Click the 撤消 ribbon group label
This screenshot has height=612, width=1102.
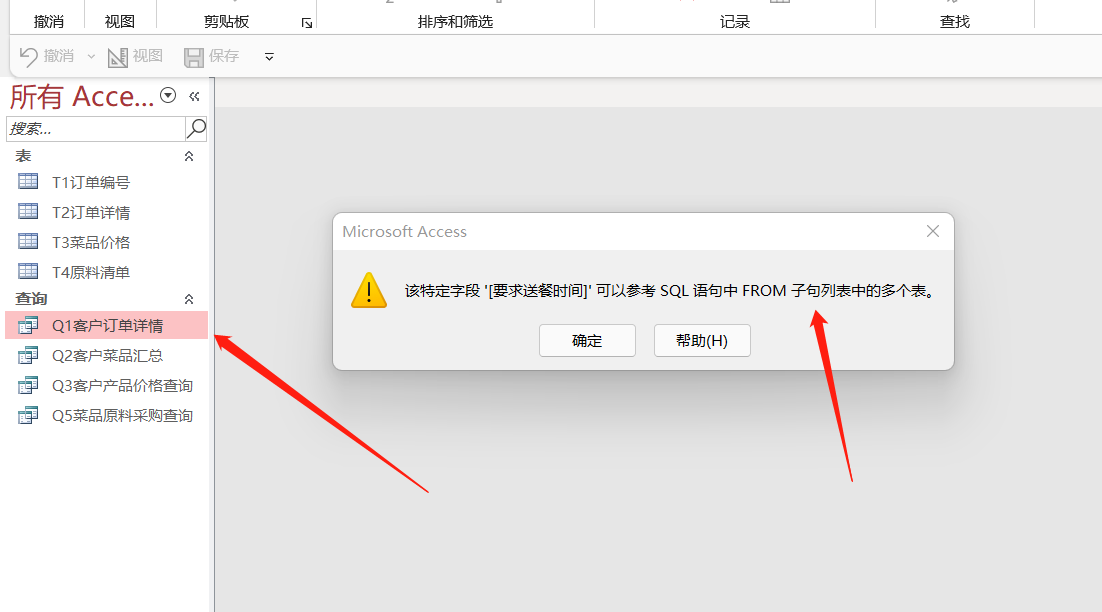click(48, 22)
